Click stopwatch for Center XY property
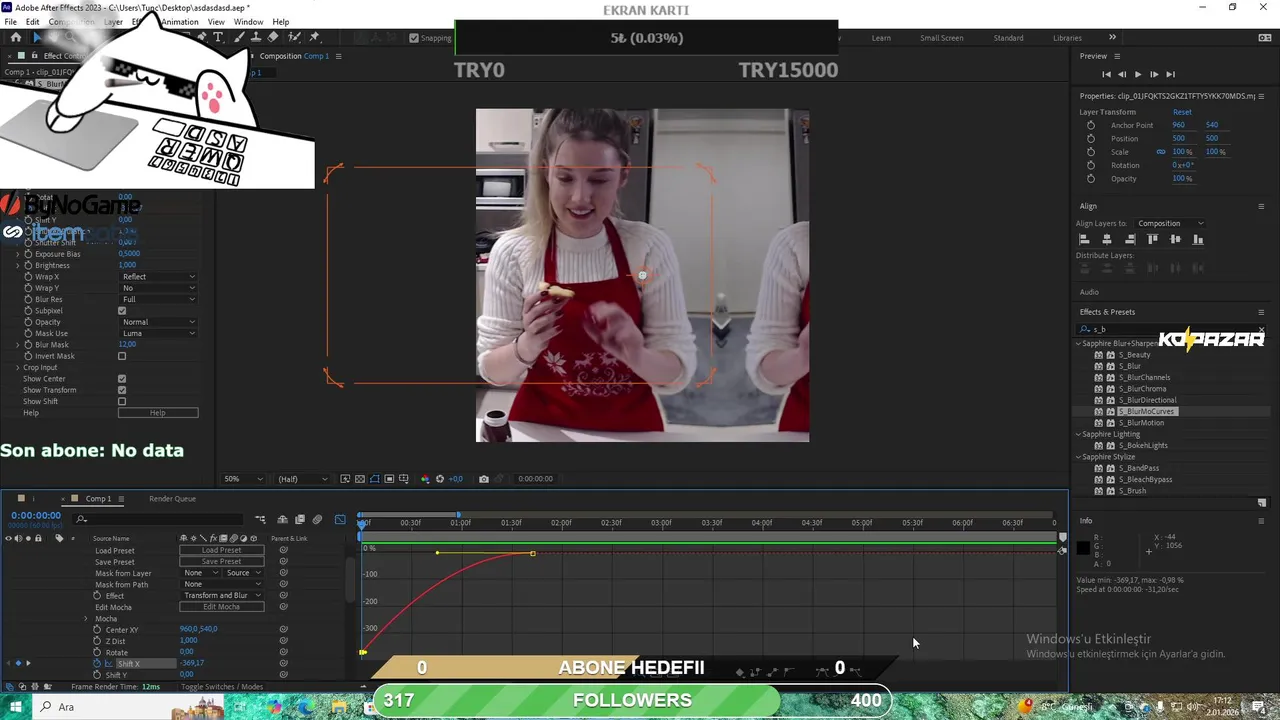Screen dimensions: 1280x720 coord(97,629)
